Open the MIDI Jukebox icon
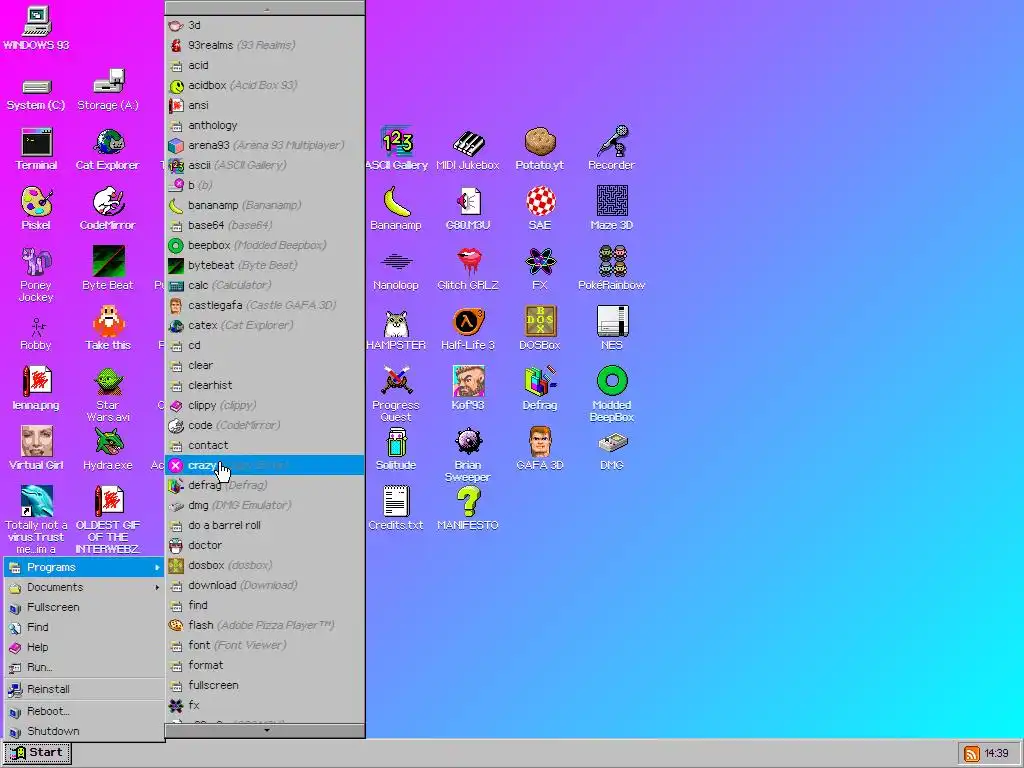This screenshot has height=768, width=1024. click(468, 148)
